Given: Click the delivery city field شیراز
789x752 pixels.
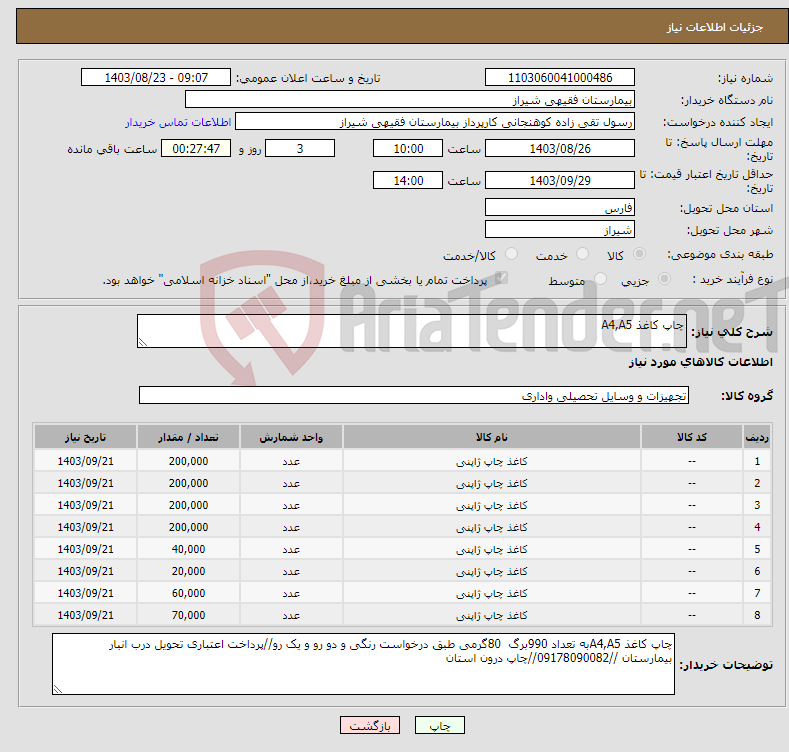Looking at the screenshot, I should tap(560, 230).
